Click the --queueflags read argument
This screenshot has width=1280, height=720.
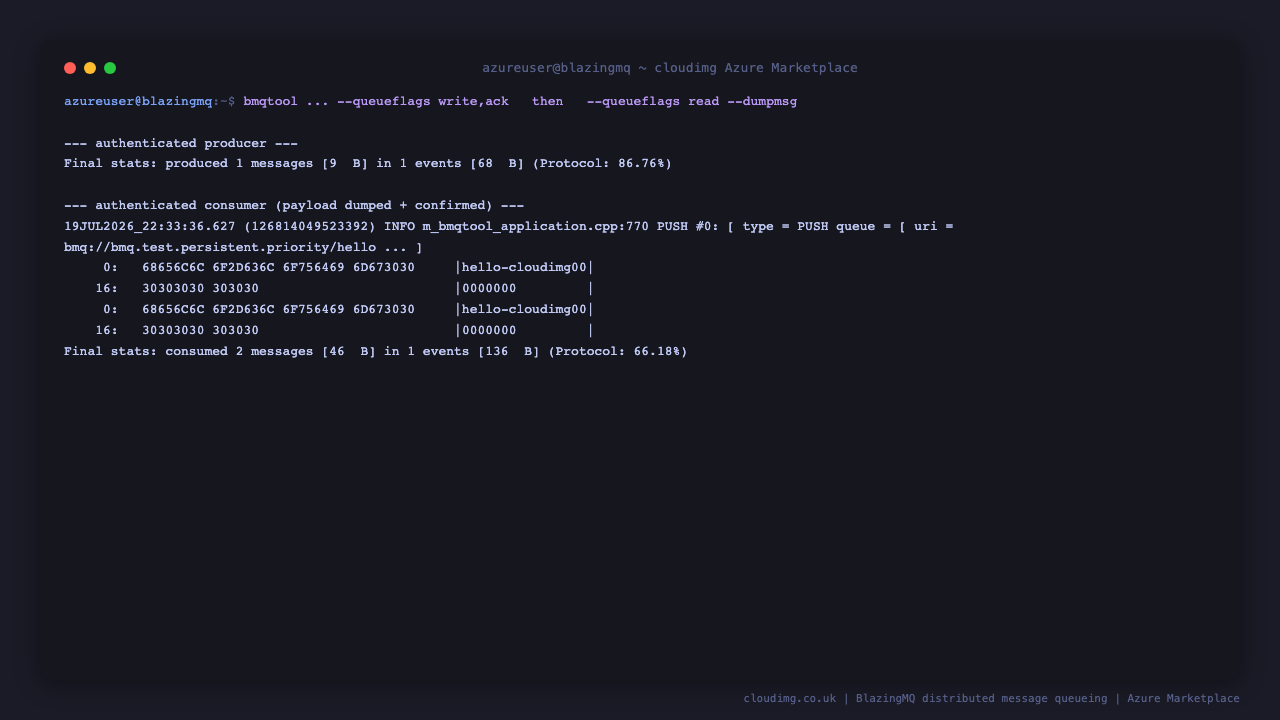click(x=653, y=102)
